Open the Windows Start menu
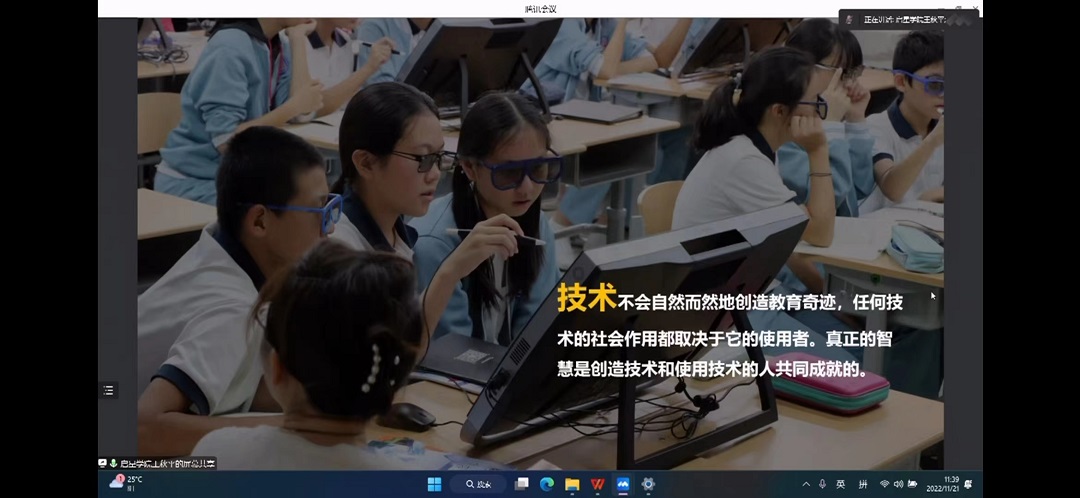Image resolution: width=1080 pixels, height=498 pixels. coord(434,484)
